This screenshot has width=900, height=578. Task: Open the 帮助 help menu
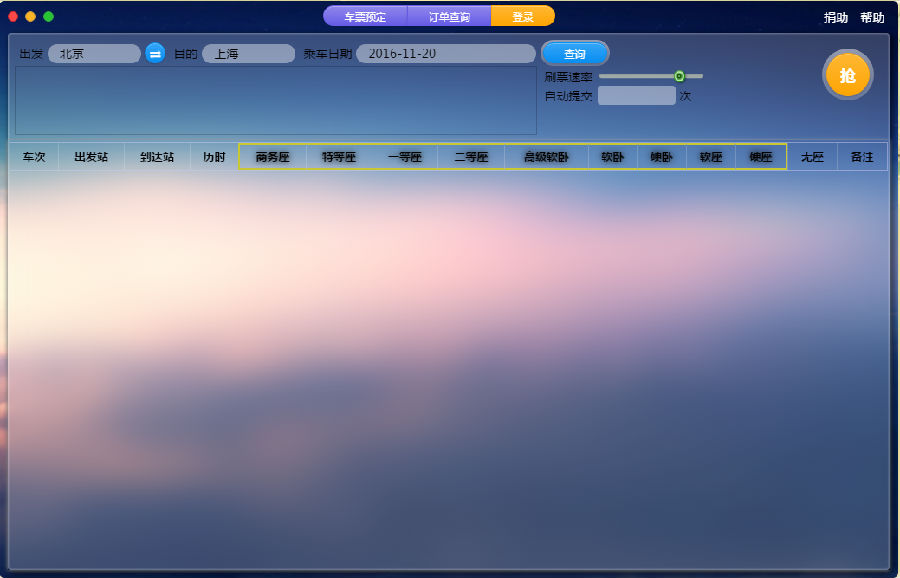(x=872, y=17)
